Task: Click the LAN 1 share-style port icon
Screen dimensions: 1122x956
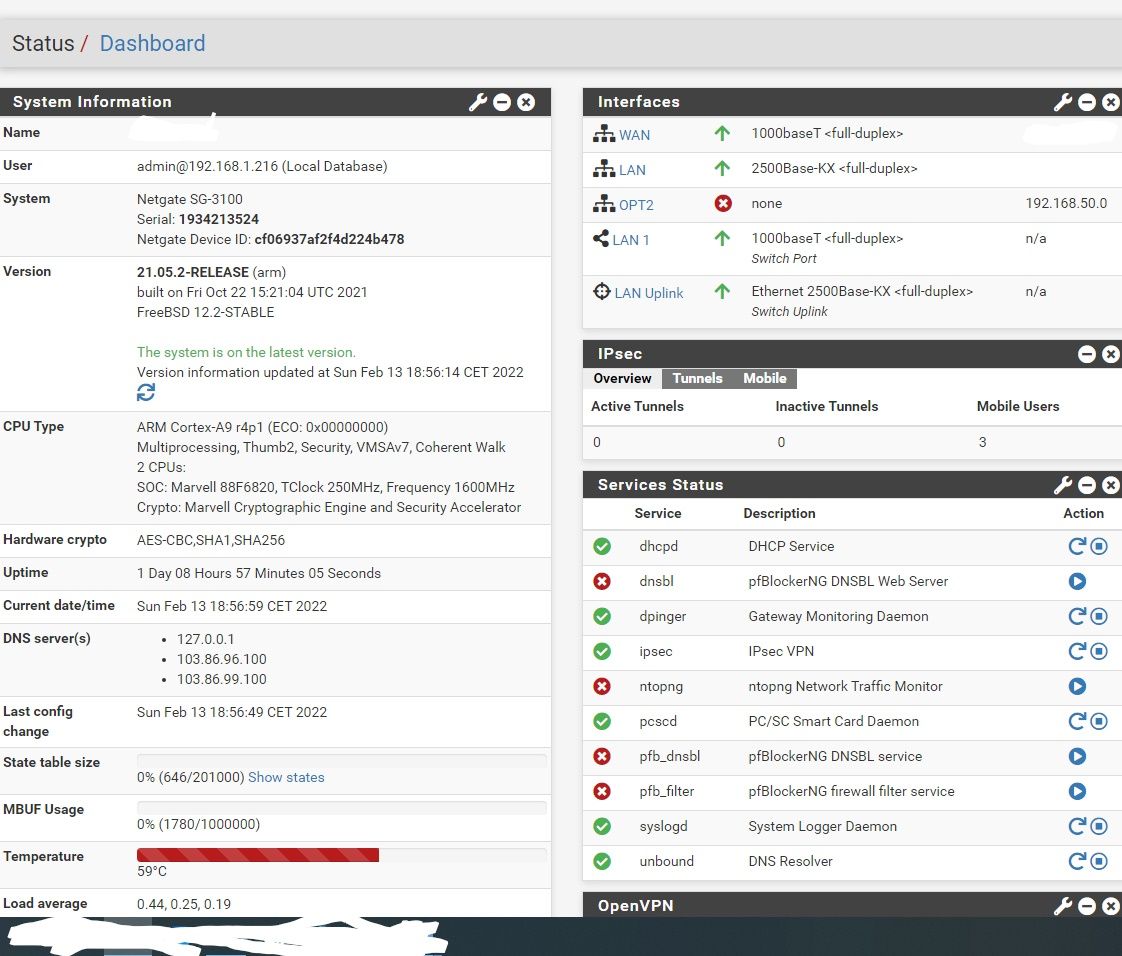Action: tap(601, 238)
